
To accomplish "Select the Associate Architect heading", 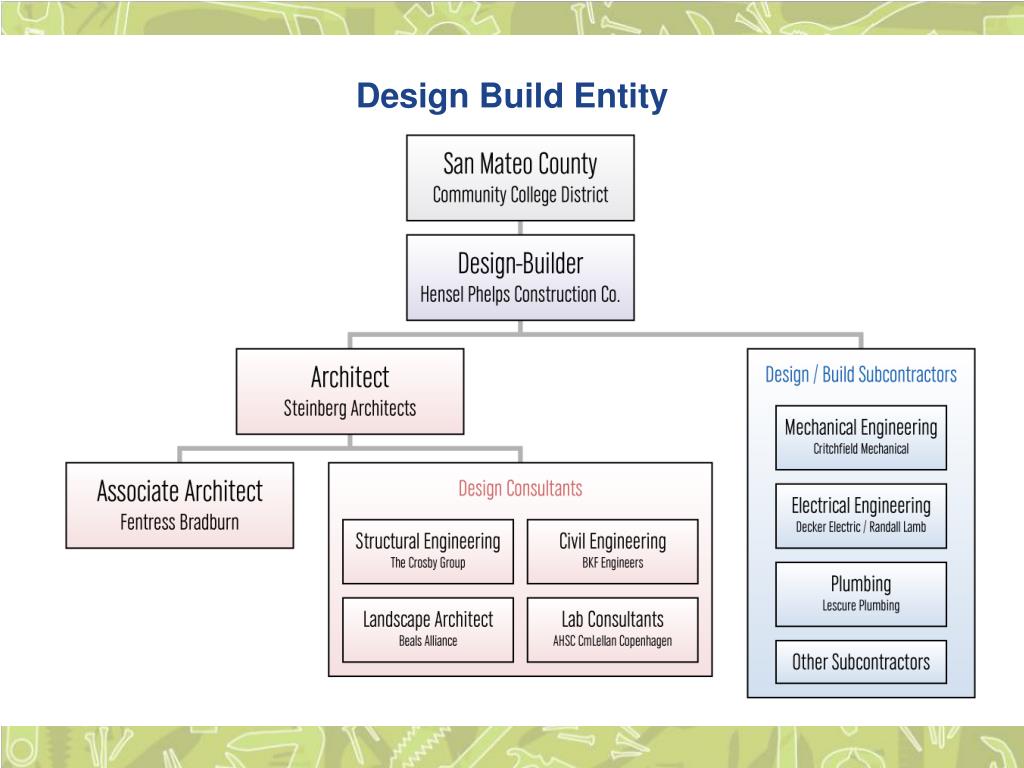I will (180, 491).
